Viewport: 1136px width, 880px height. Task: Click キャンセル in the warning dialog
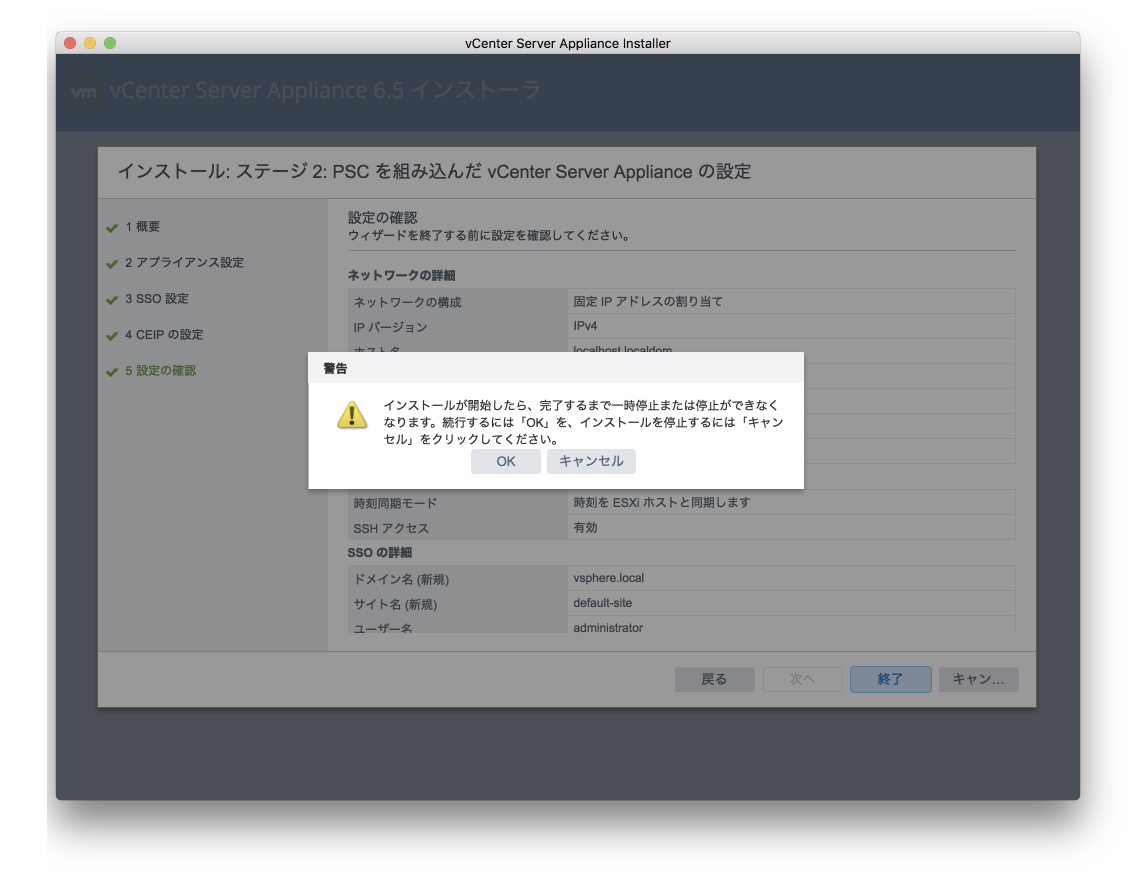point(591,461)
